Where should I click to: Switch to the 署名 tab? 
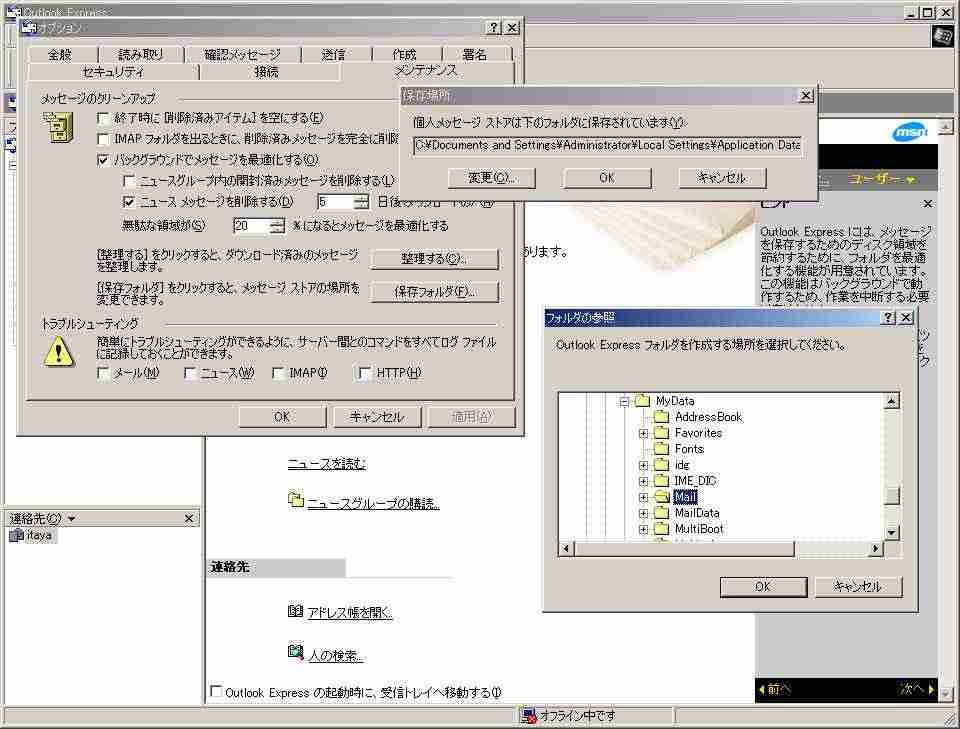click(x=475, y=54)
